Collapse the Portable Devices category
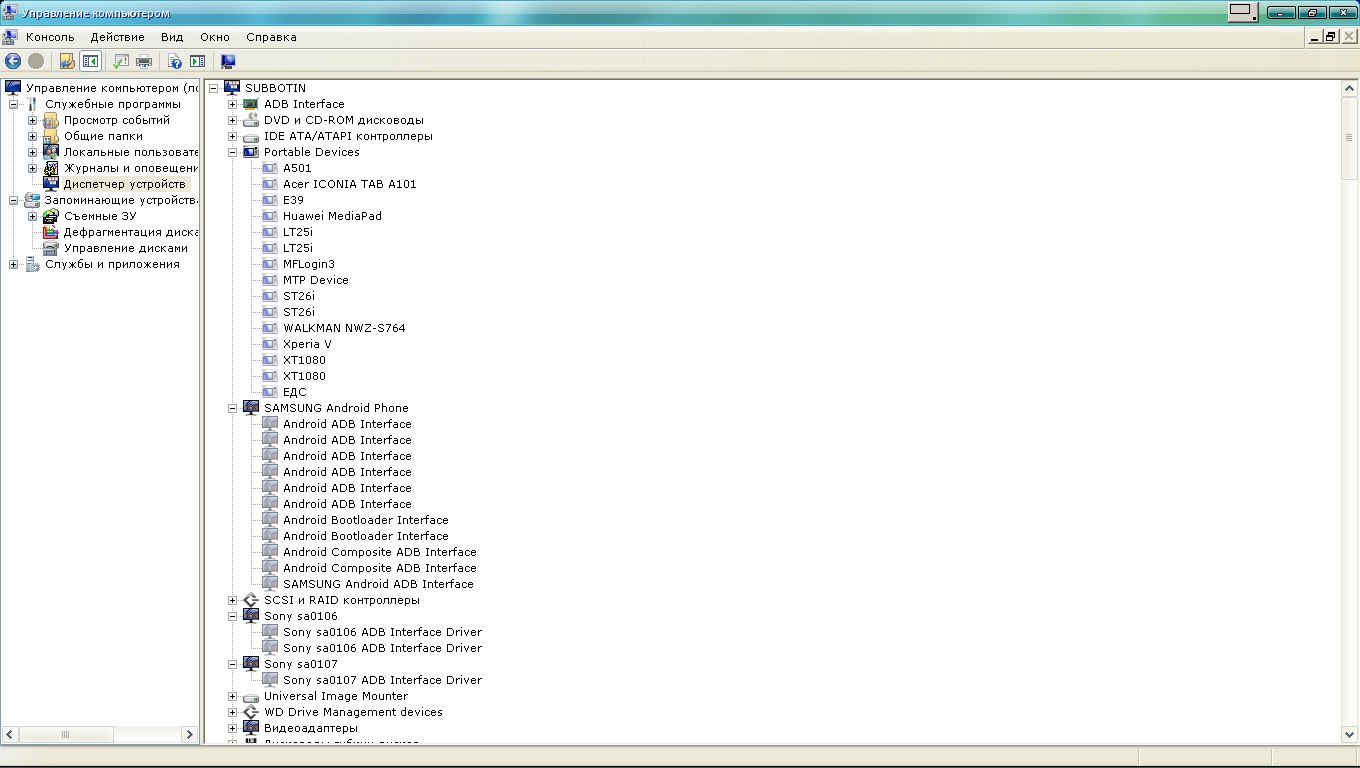Screen dimensions: 1360x768 coord(232,152)
